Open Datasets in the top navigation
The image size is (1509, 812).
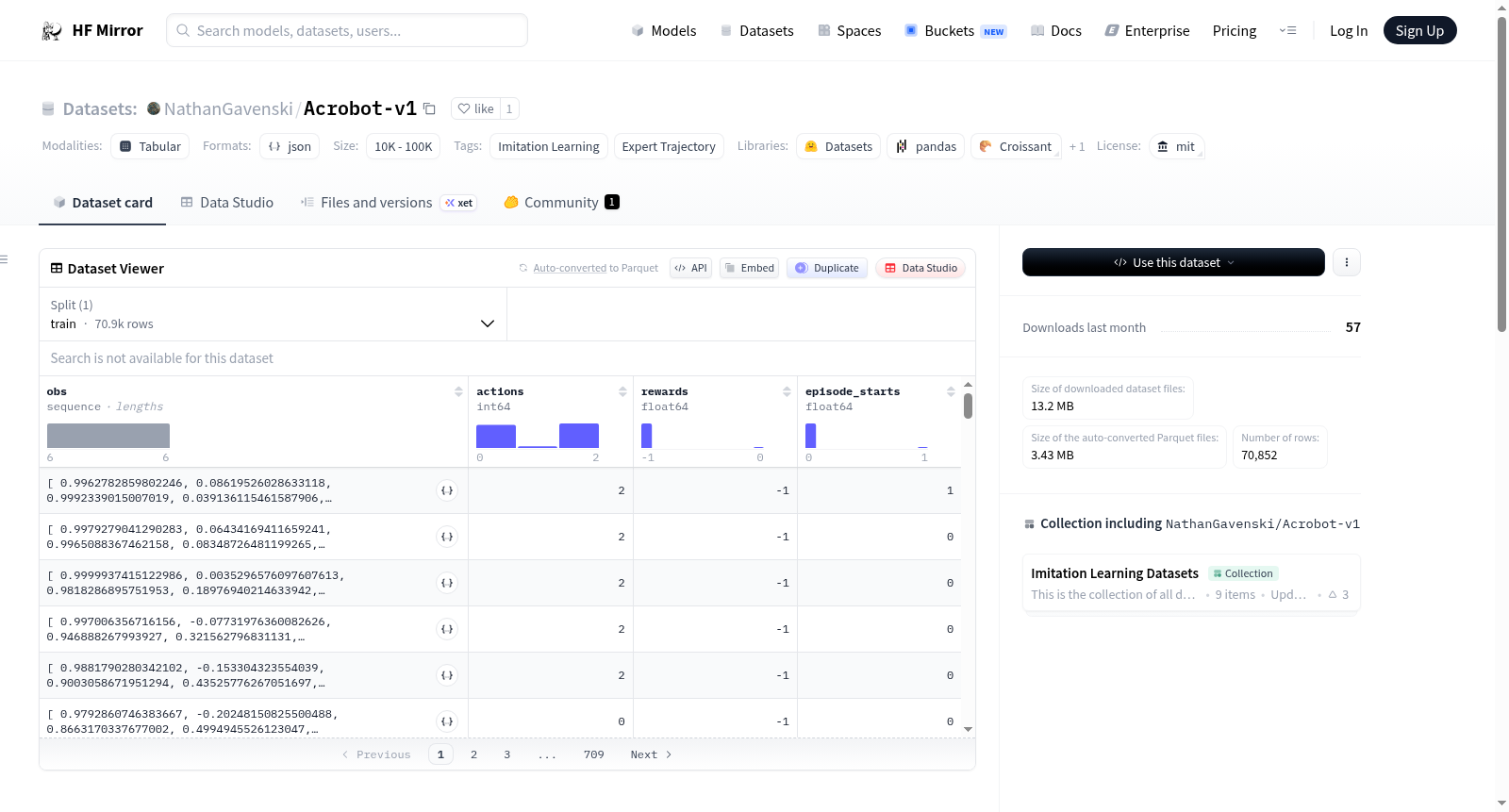click(757, 31)
